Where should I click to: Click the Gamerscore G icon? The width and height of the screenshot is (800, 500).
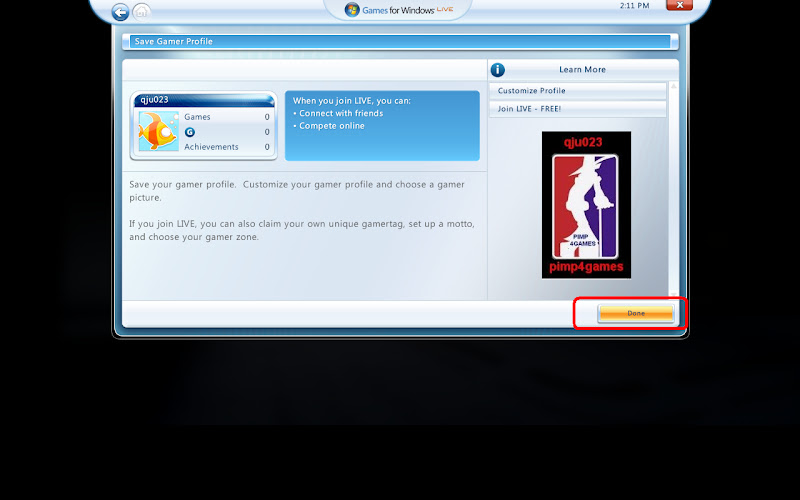pyautogui.click(x=190, y=132)
